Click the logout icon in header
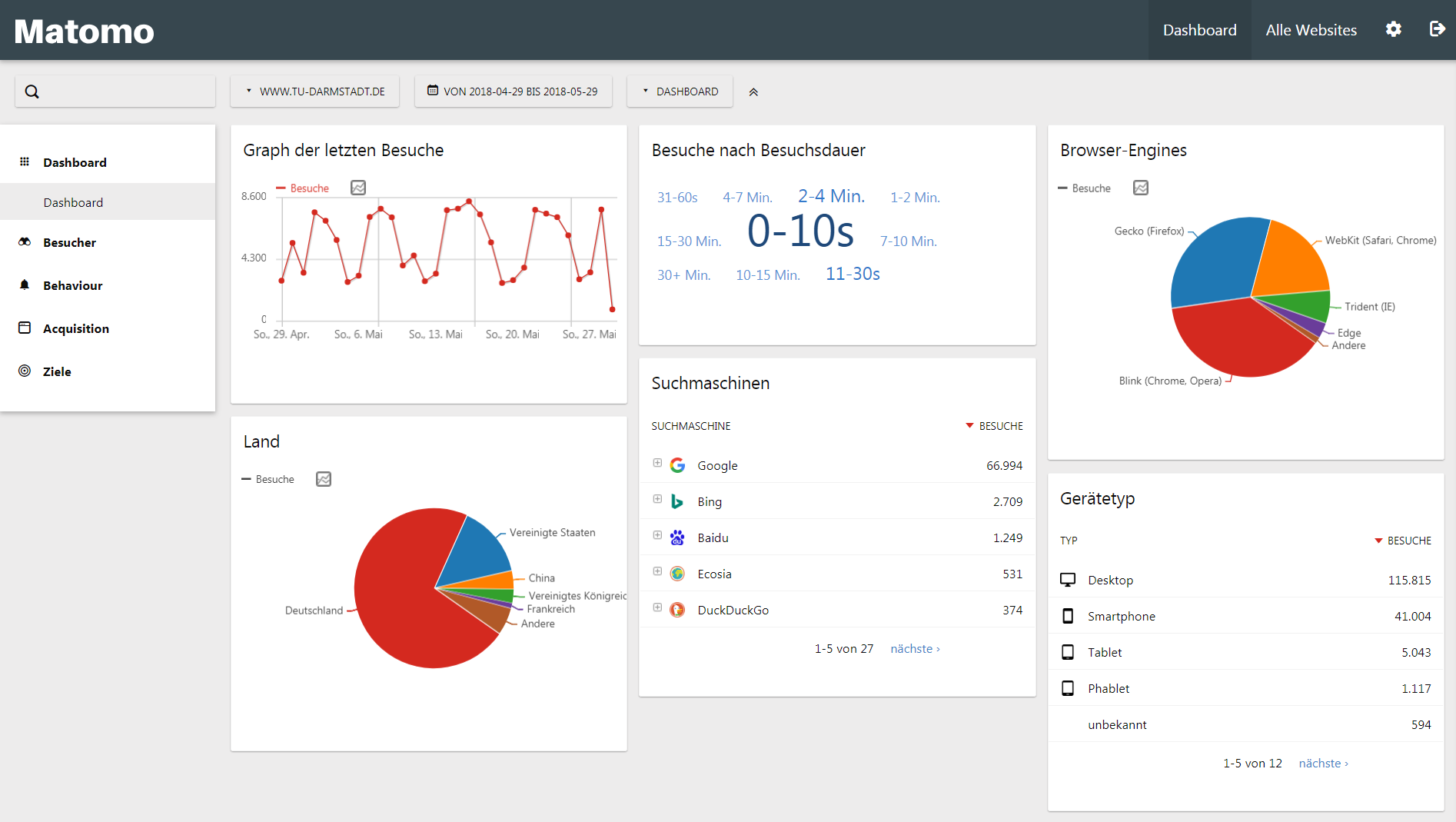 1437,29
